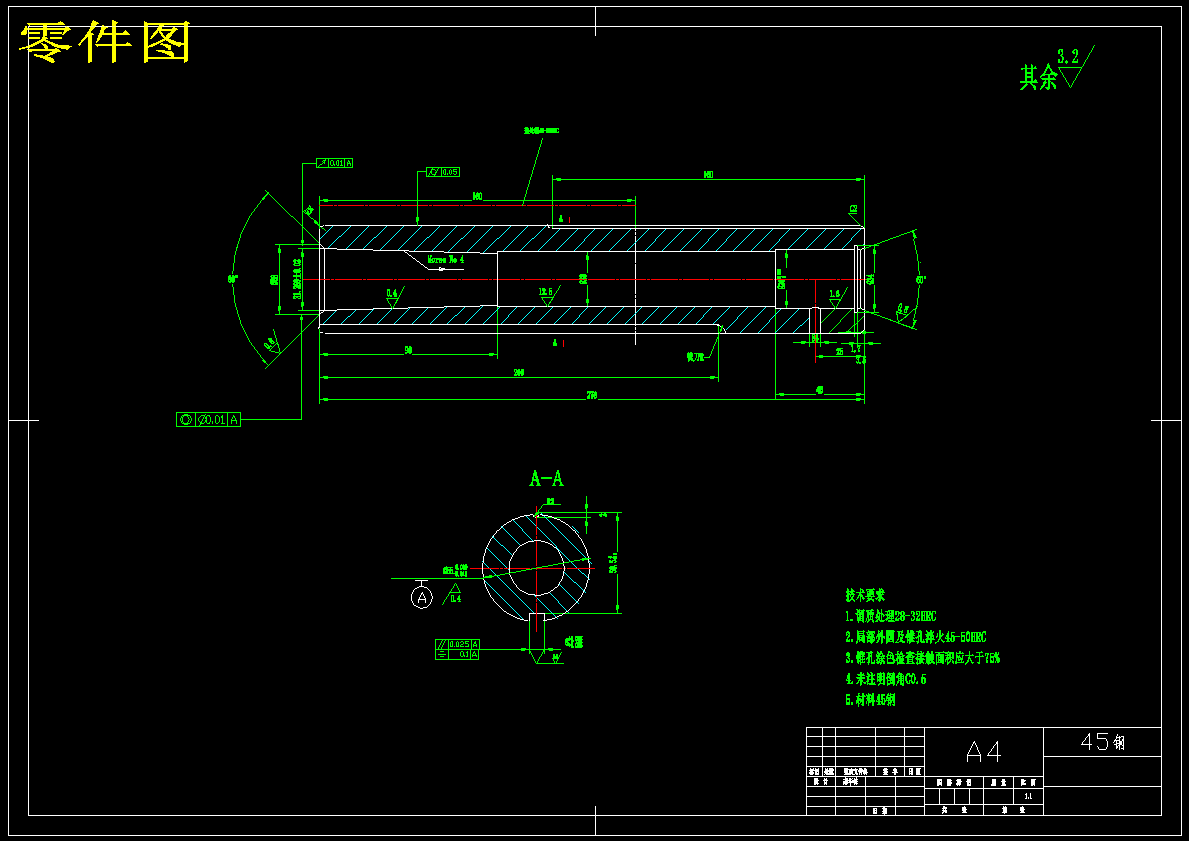Select the 1:1 scale cell in title block
The width and height of the screenshot is (1189, 841).
[1028, 796]
